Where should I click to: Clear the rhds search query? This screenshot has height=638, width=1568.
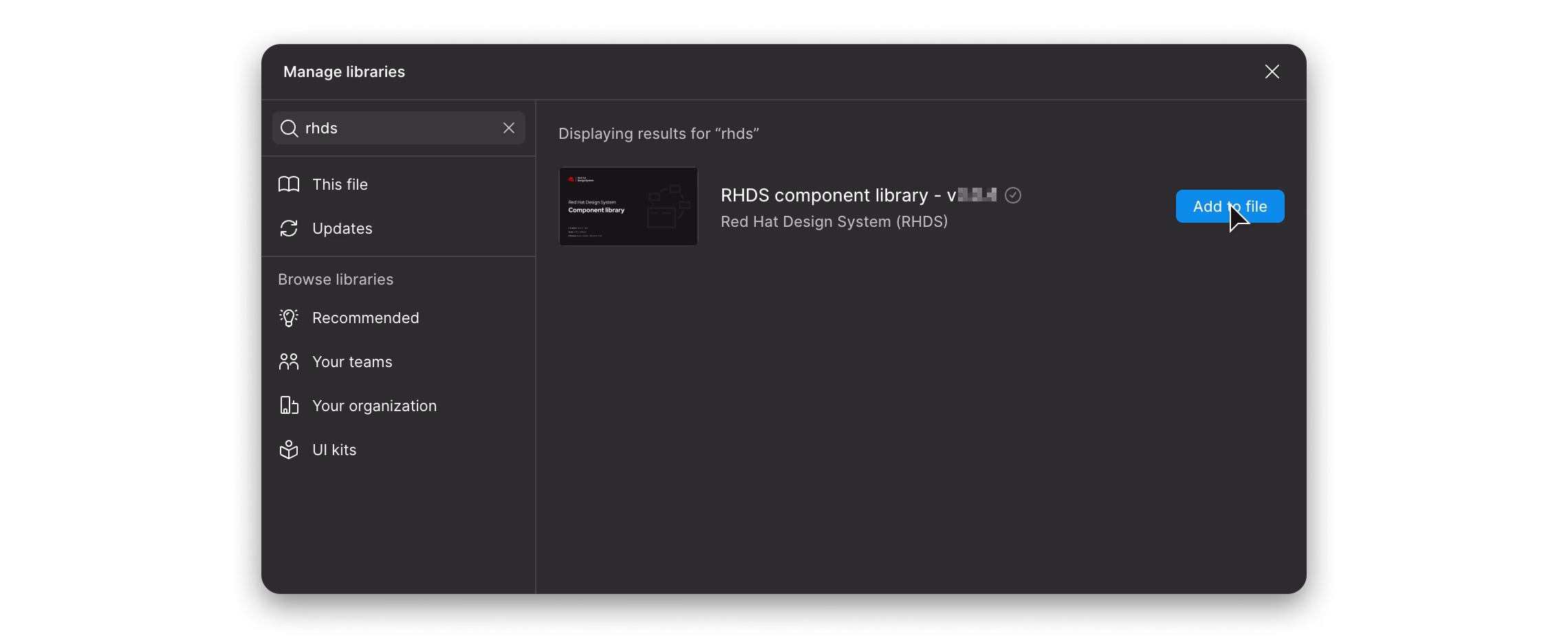(x=509, y=128)
